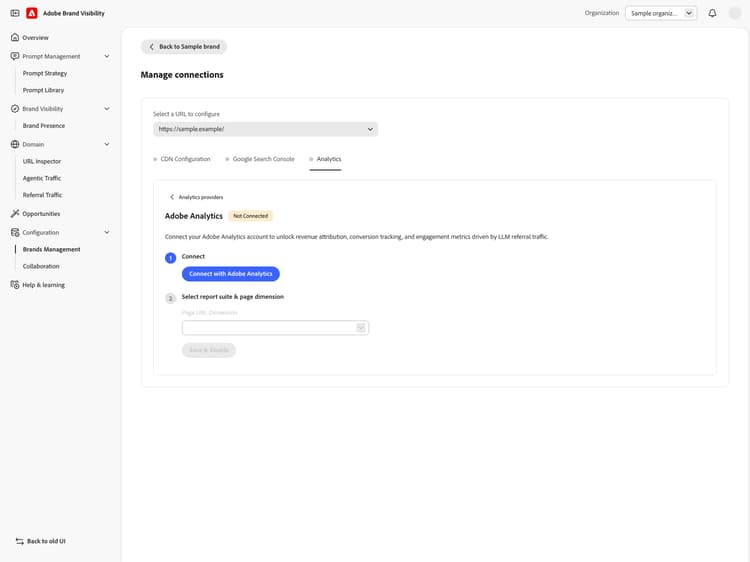Select the Analytics tab
Image resolution: width=750 pixels, height=562 pixels.
click(325, 159)
